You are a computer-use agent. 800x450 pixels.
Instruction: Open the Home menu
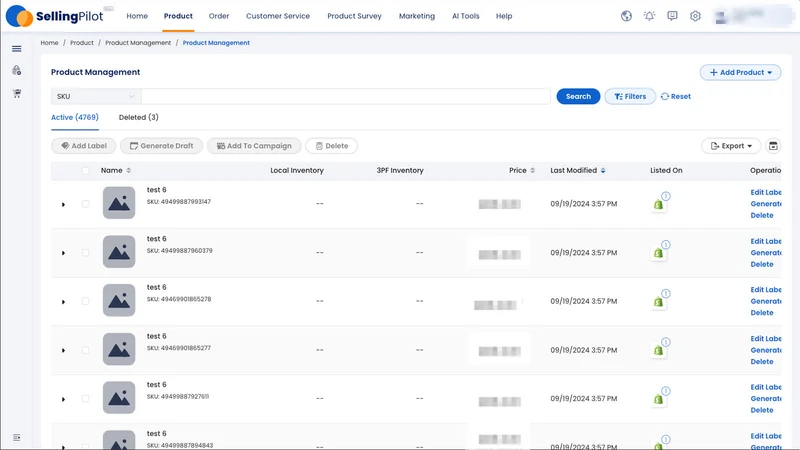point(137,16)
